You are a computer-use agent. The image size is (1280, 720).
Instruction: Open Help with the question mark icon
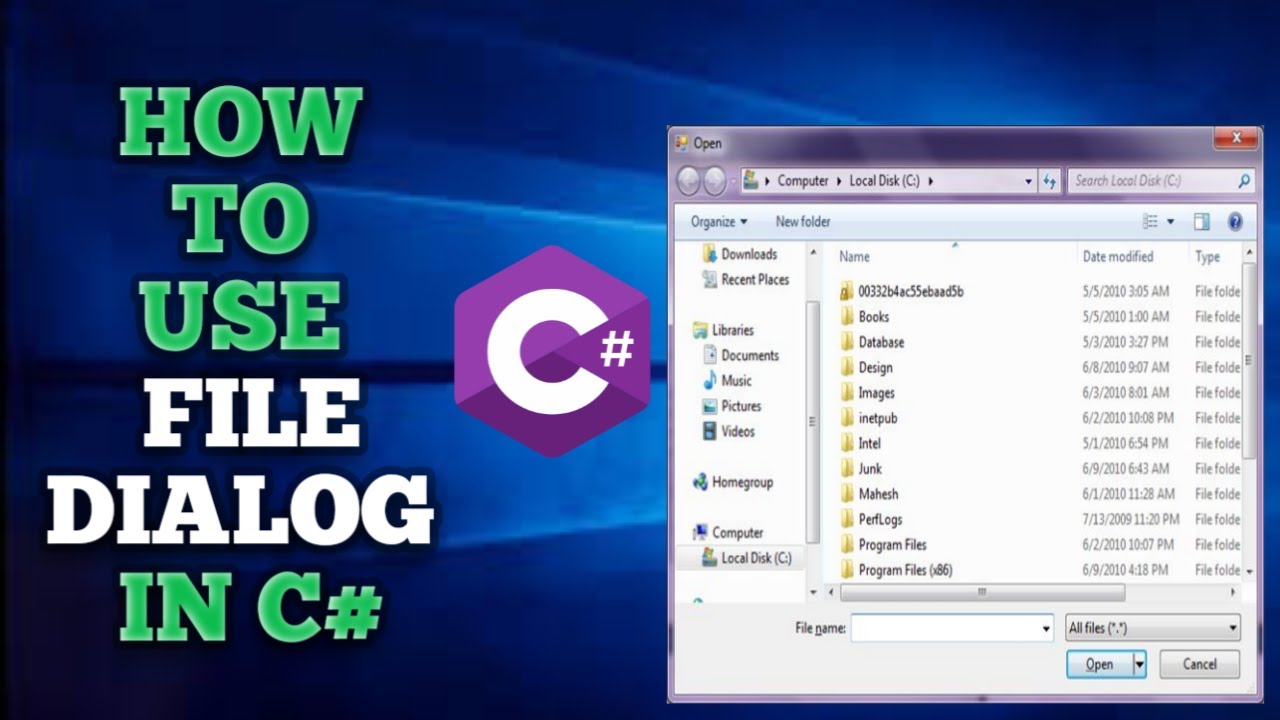[x=1235, y=222]
